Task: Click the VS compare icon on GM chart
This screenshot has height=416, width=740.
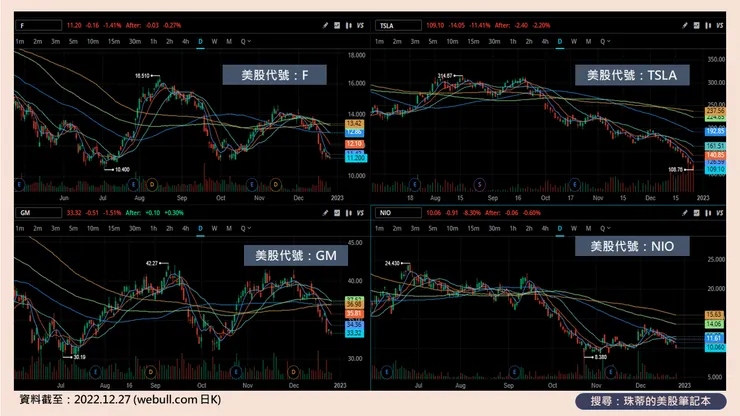Action: click(x=361, y=213)
